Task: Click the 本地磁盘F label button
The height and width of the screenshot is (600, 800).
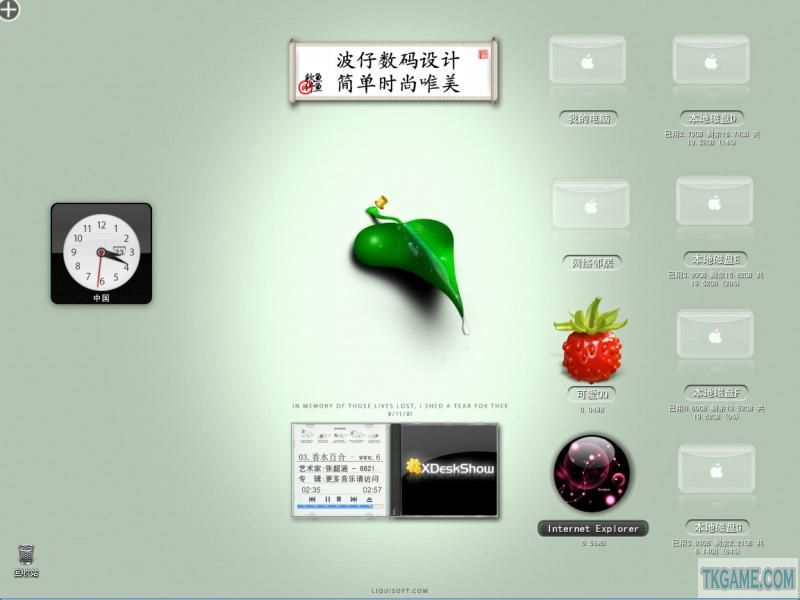Action: click(716, 392)
